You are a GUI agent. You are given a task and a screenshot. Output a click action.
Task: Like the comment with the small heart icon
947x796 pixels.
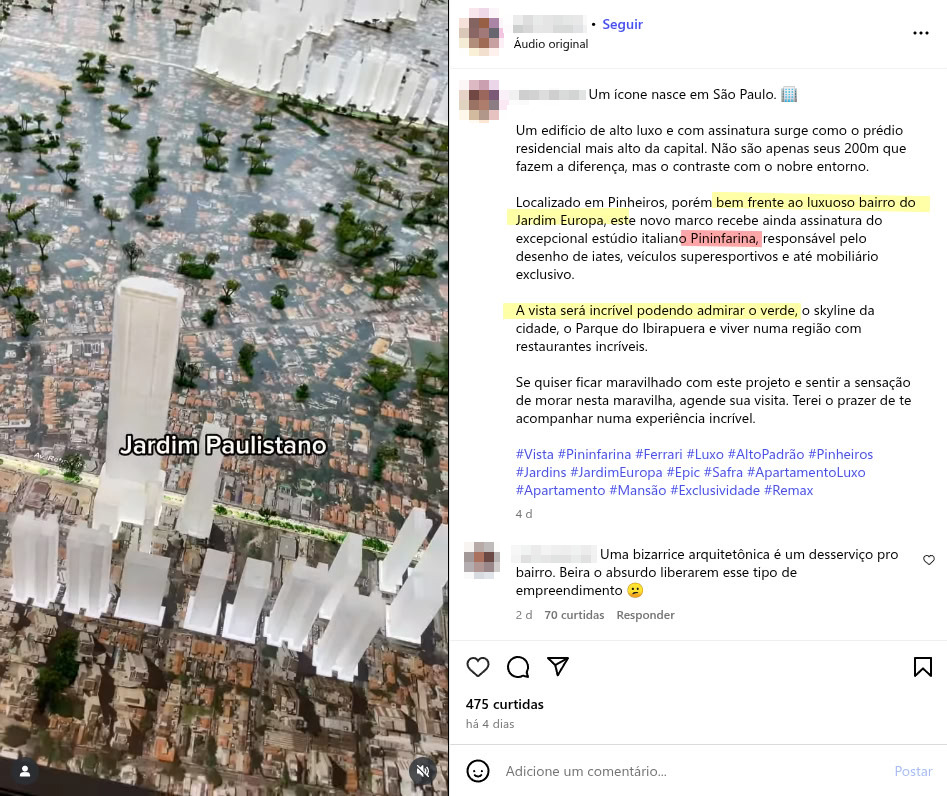(x=929, y=560)
